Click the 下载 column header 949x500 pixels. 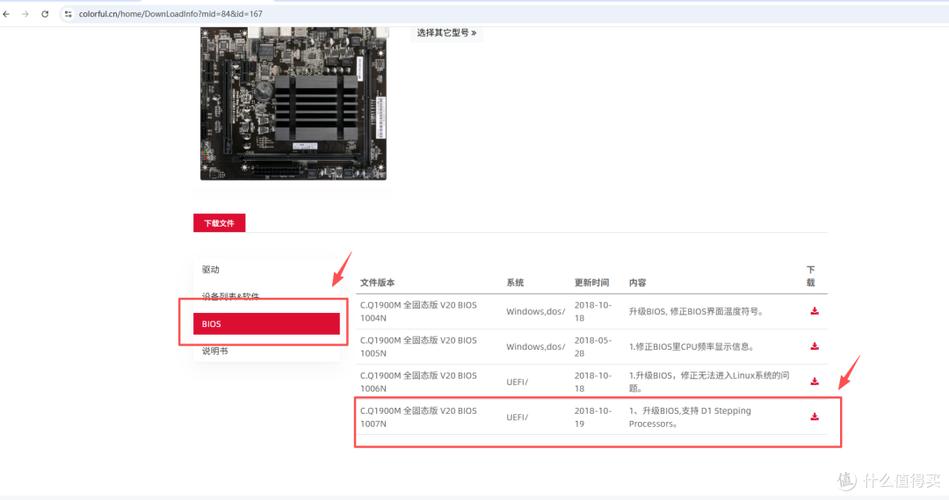[x=810, y=276]
